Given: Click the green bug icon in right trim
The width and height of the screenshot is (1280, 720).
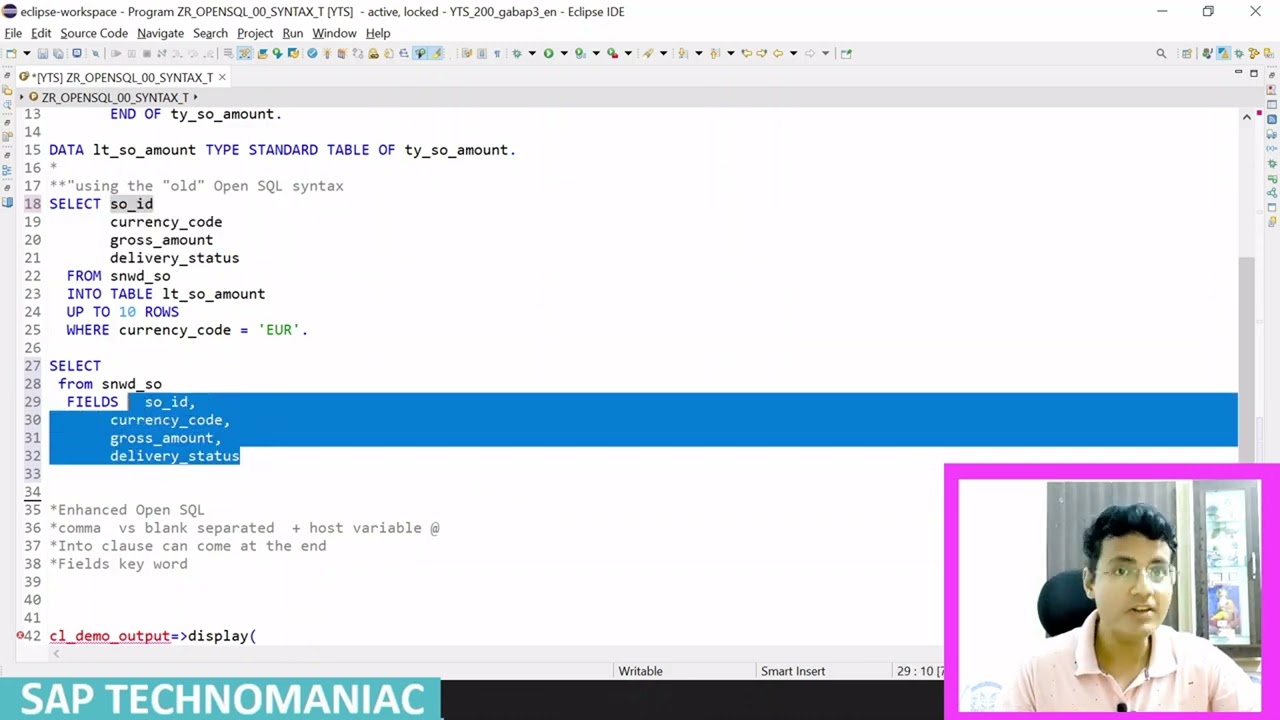Looking at the screenshot, I should click(x=1272, y=163).
